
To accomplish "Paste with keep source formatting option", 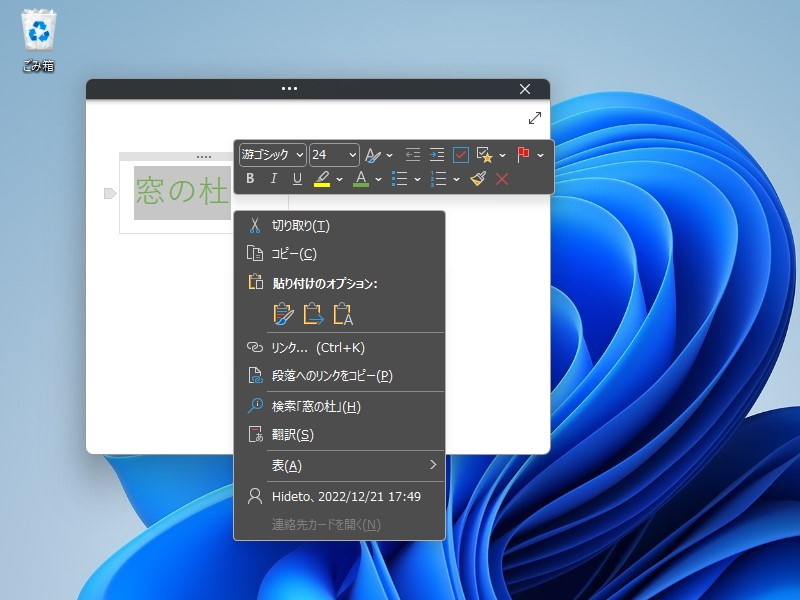I will (x=283, y=314).
